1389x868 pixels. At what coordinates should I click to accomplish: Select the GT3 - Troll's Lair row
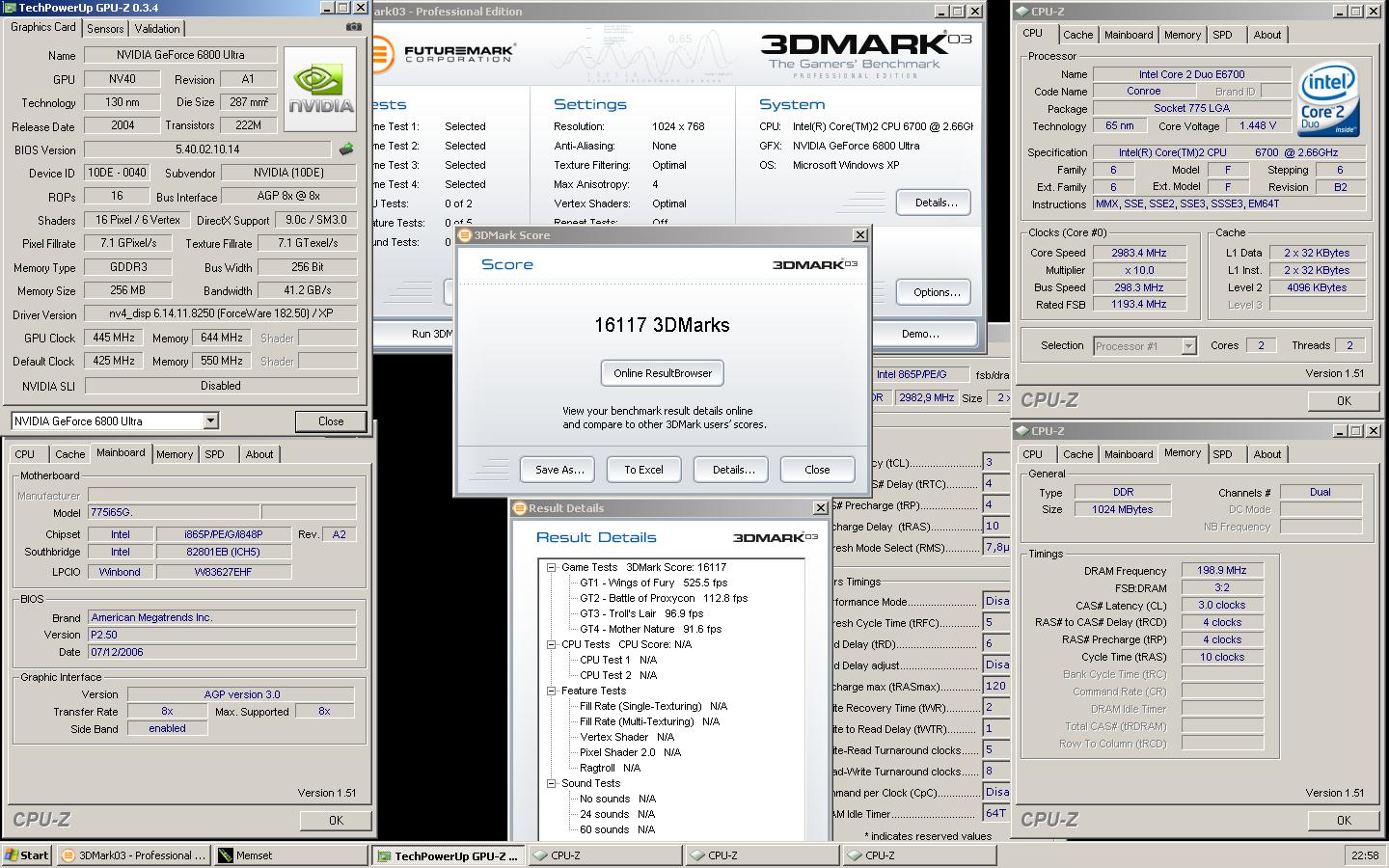641,613
